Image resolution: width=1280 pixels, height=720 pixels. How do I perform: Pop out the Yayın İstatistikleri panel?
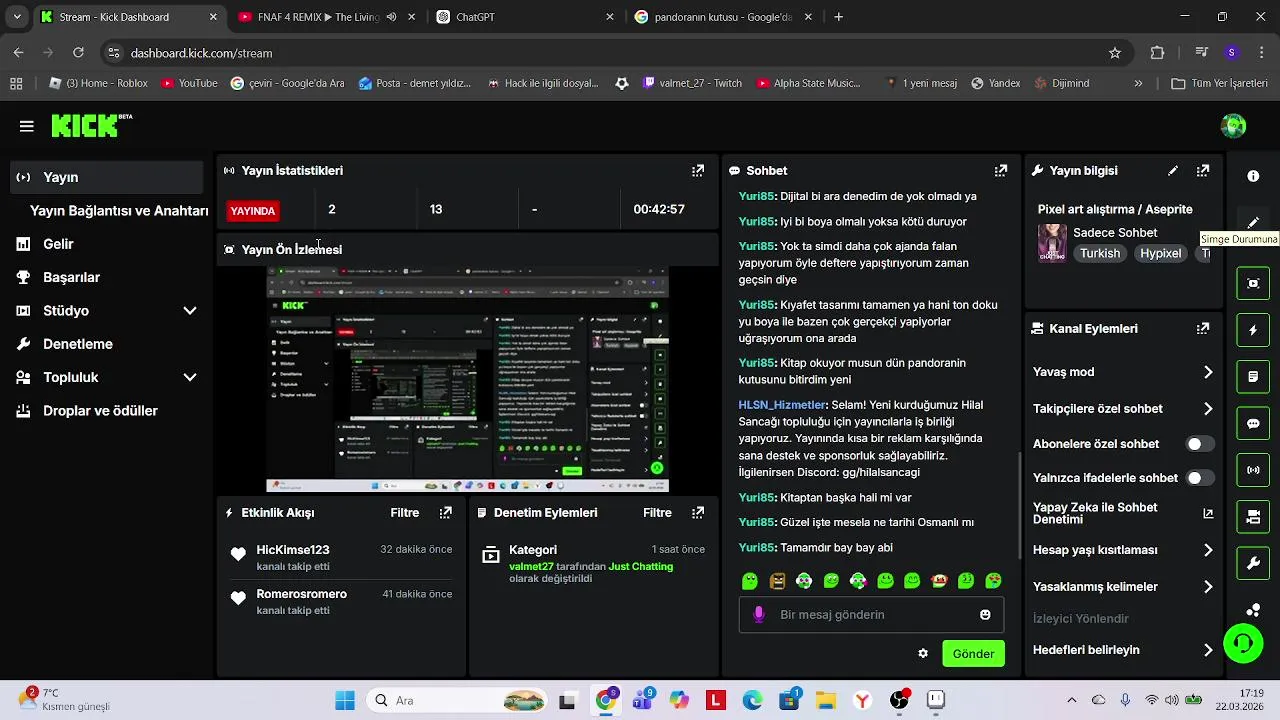(698, 171)
